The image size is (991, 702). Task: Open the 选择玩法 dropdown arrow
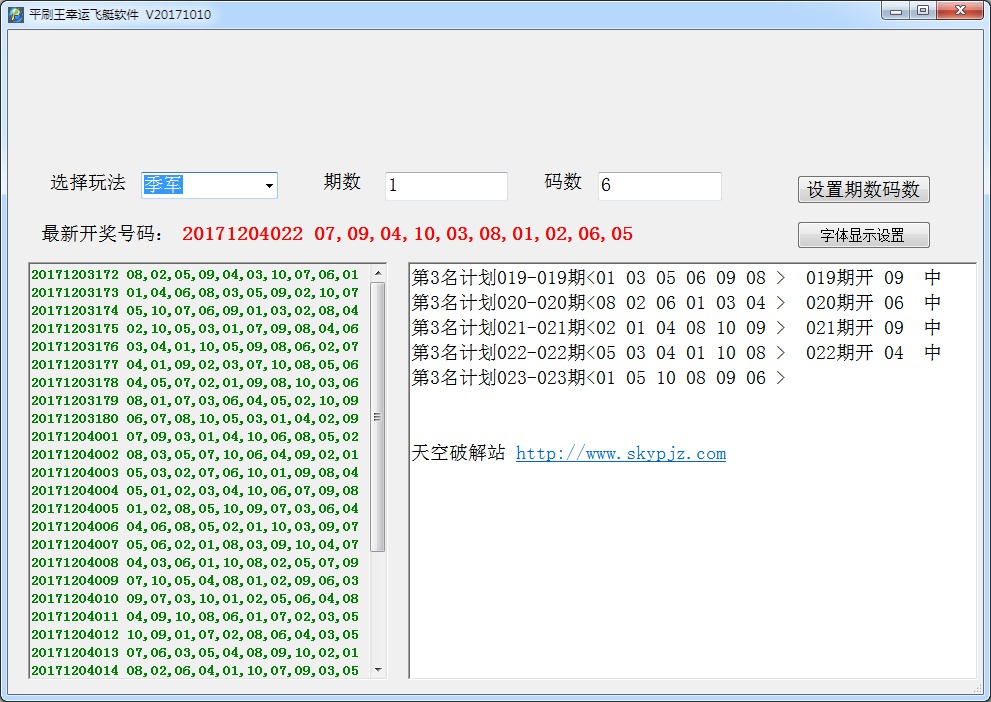(x=268, y=186)
